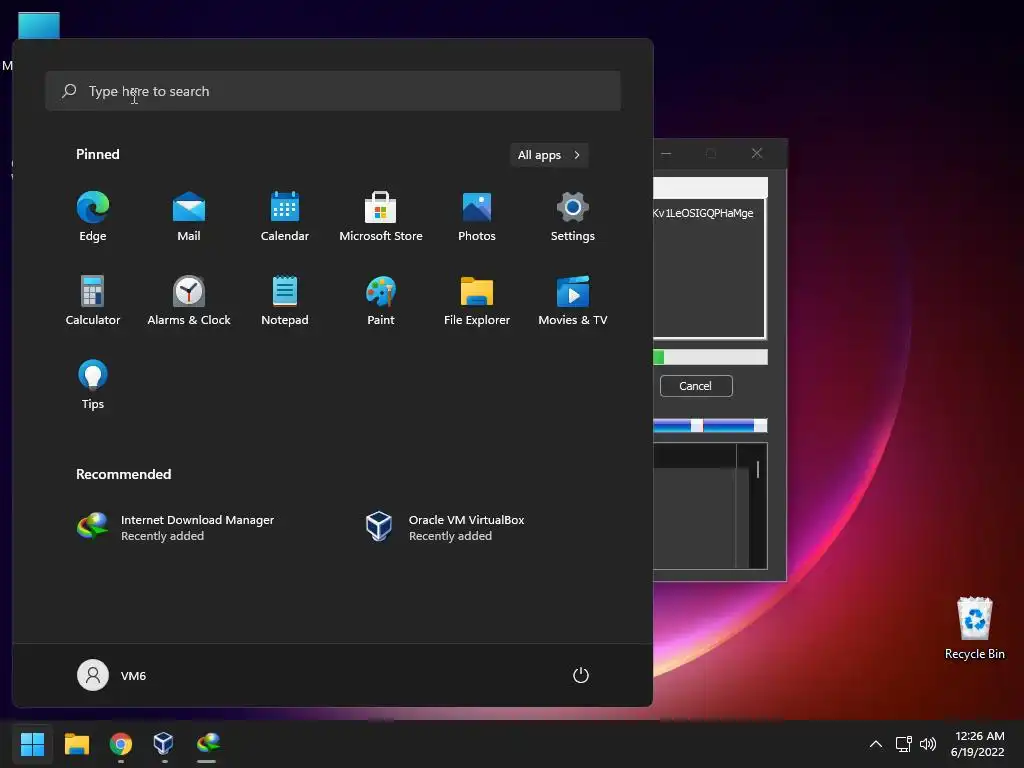The height and width of the screenshot is (768, 1024).
Task: Open VM6 user account menu
Action: tap(112, 675)
